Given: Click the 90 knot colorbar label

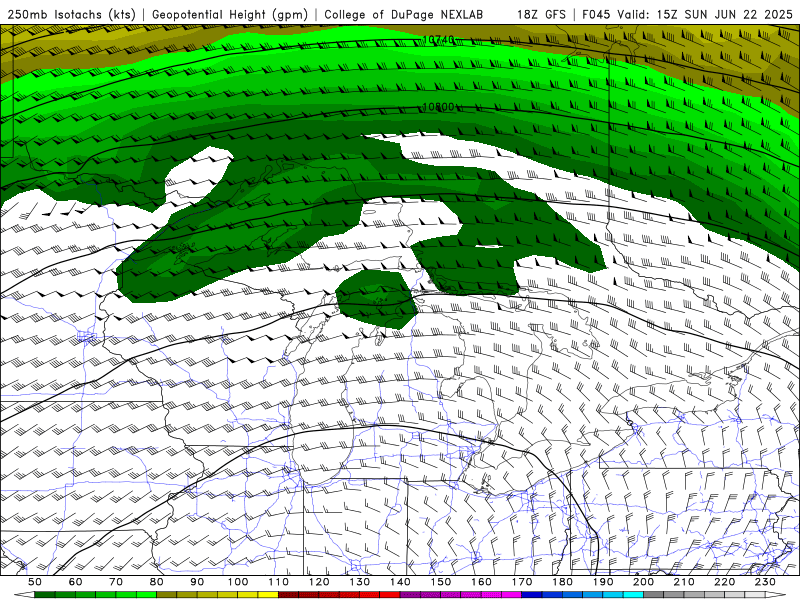Looking at the screenshot, I should (x=197, y=582).
